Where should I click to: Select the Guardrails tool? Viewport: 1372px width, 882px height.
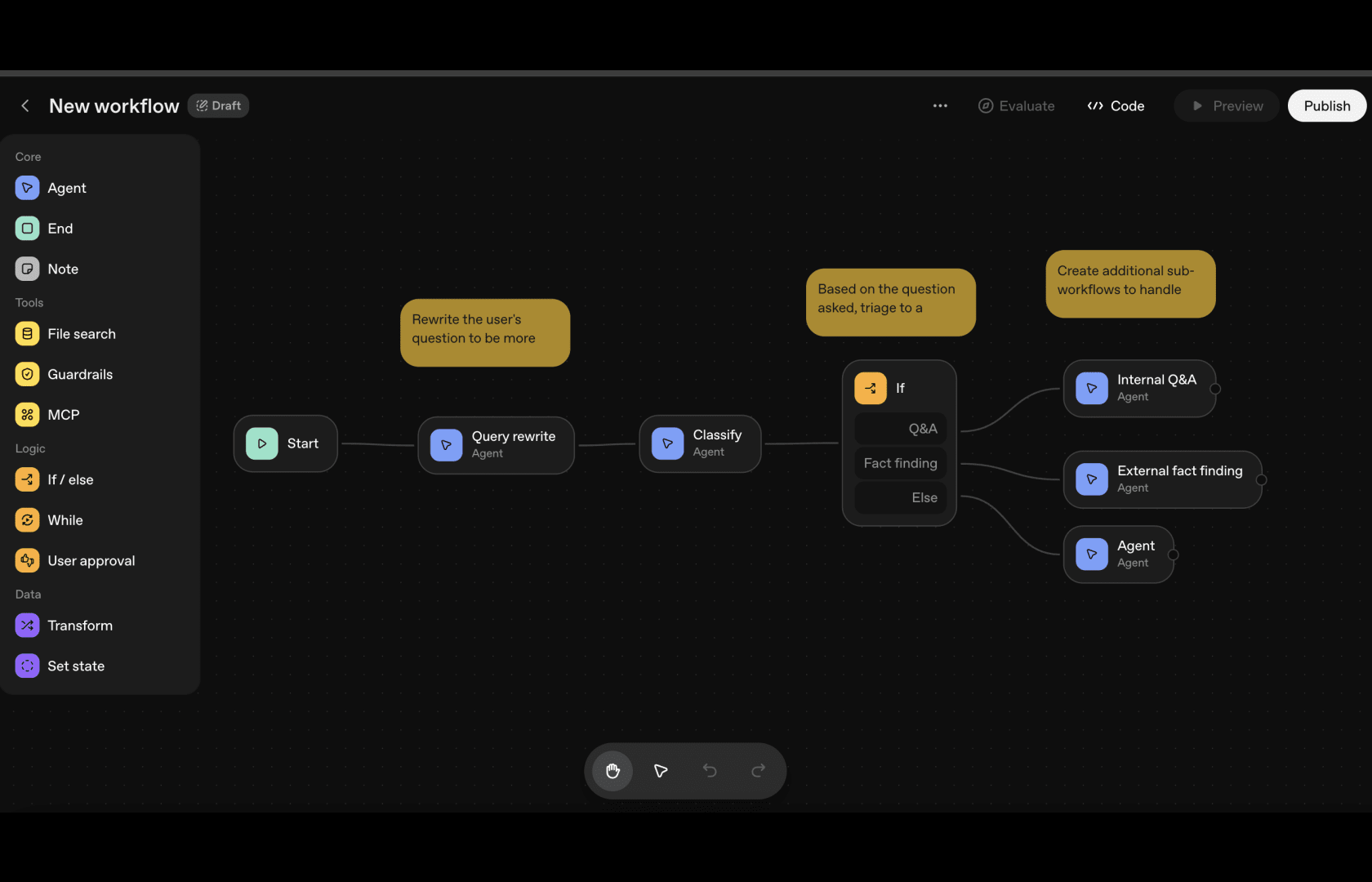pyautogui.click(x=79, y=374)
